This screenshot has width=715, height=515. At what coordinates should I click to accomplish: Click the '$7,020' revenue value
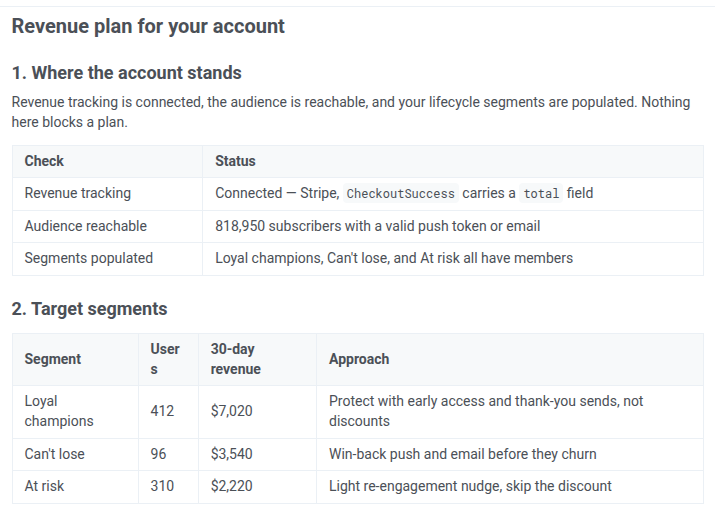231,411
